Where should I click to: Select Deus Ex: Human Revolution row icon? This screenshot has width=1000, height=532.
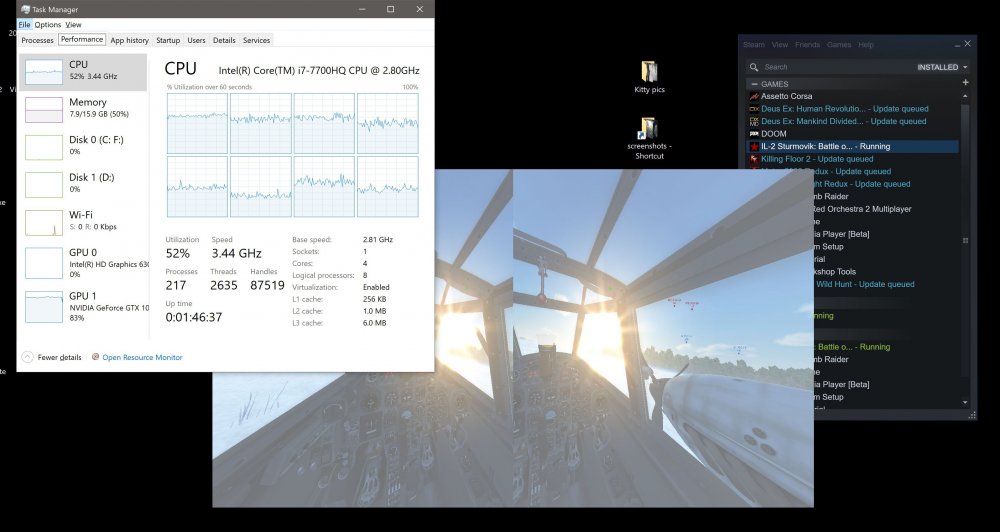tap(754, 109)
